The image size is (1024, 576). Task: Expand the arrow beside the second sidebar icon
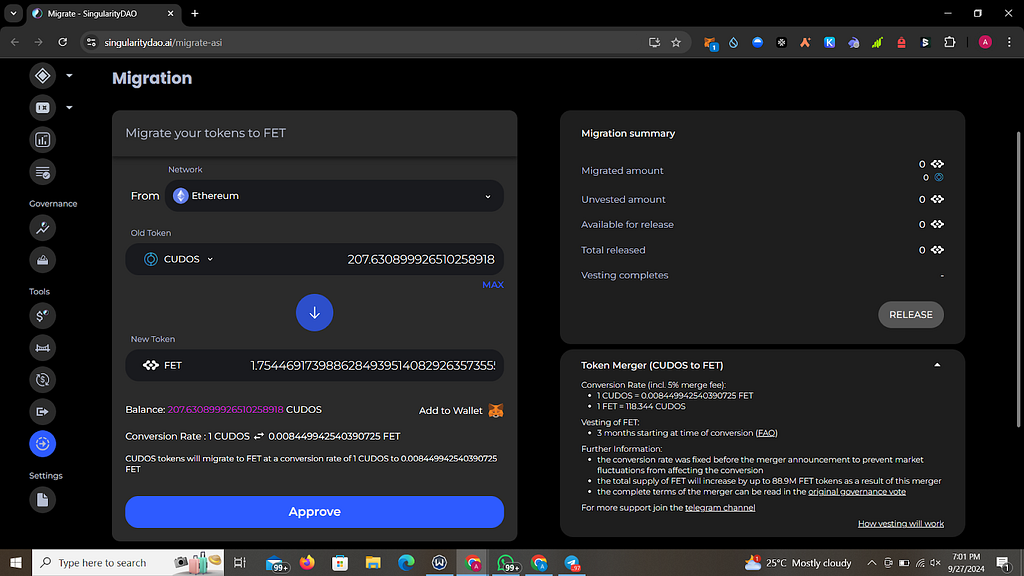click(x=69, y=108)
